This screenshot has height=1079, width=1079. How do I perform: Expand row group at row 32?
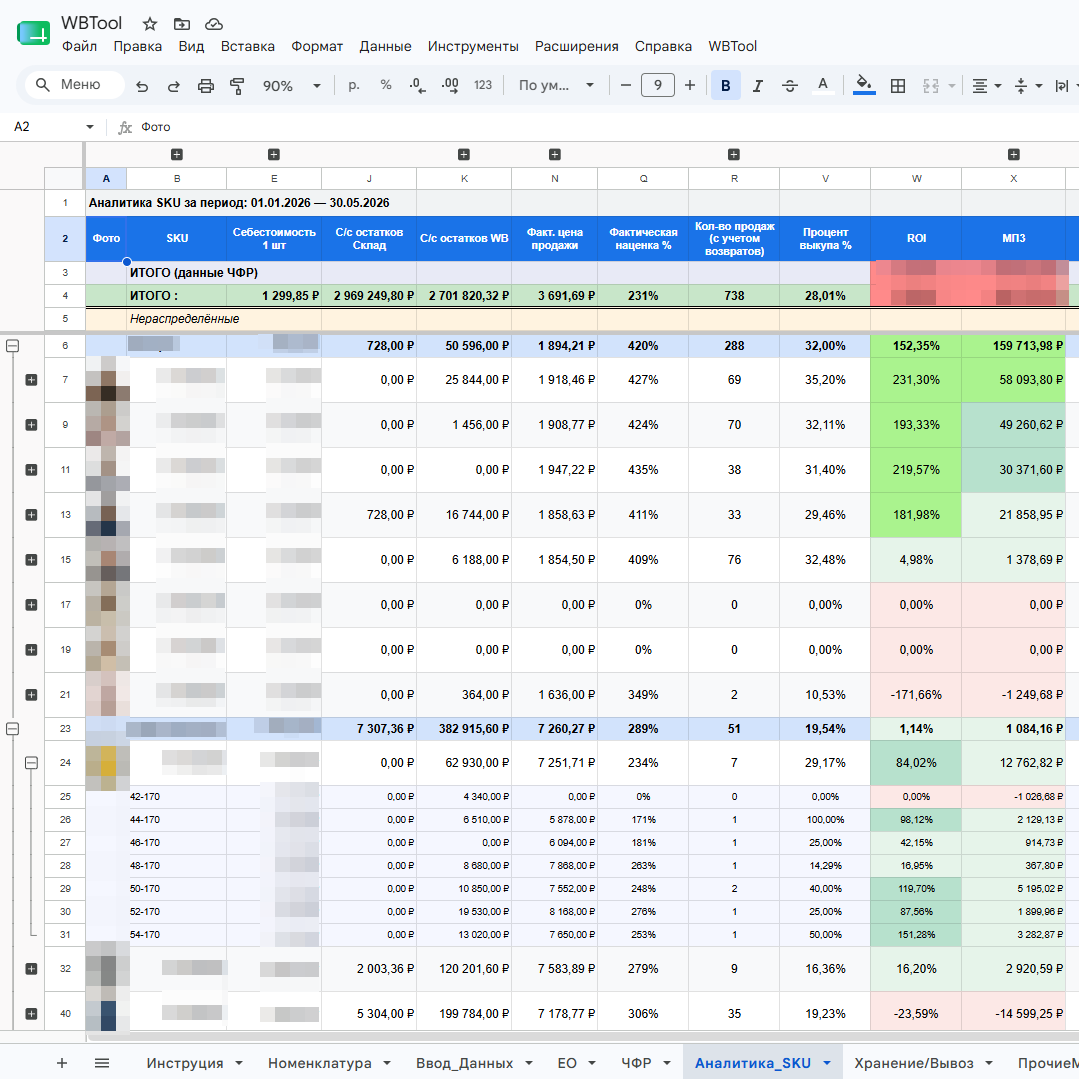31,969
